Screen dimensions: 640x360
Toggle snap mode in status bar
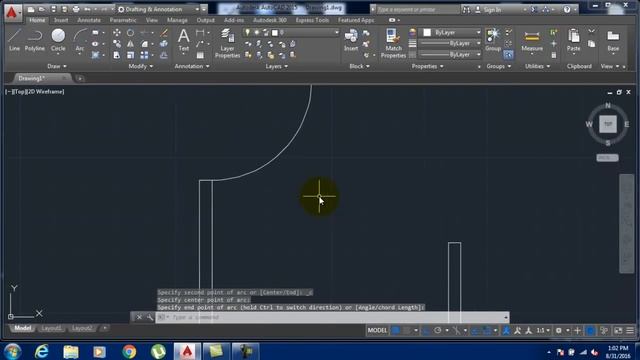(407, 330)
